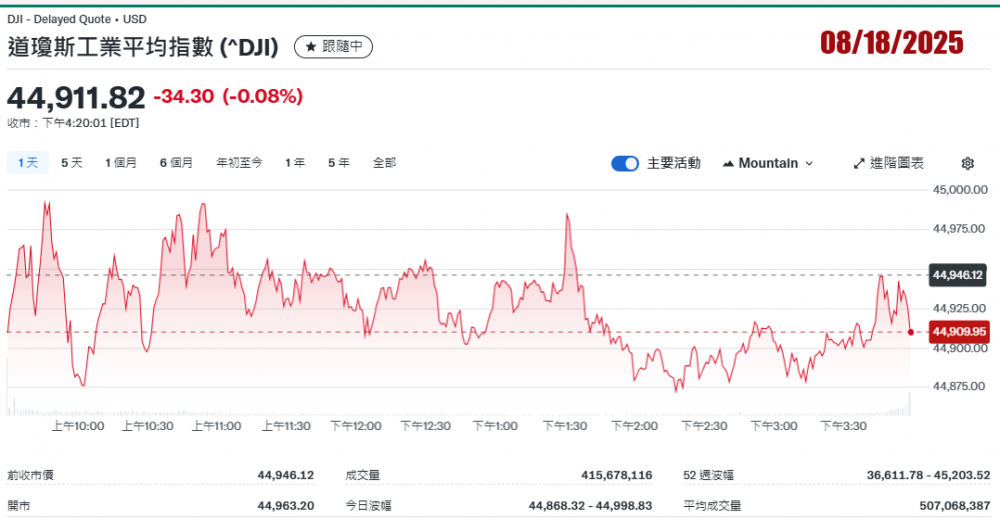Image resolution: width=1000 pixels, height=532 pixels.
Task: Toggle the 主要活動 switch off
Action: [625, 163]
